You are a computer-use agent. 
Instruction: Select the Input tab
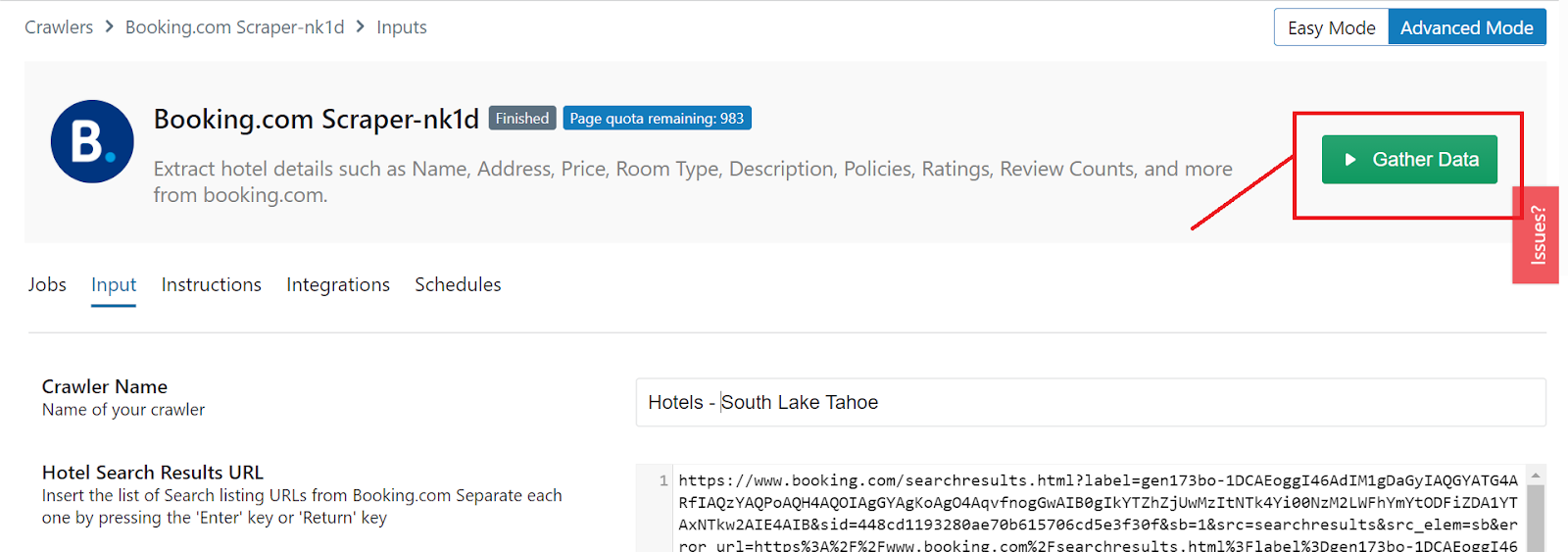coord(114,285)
